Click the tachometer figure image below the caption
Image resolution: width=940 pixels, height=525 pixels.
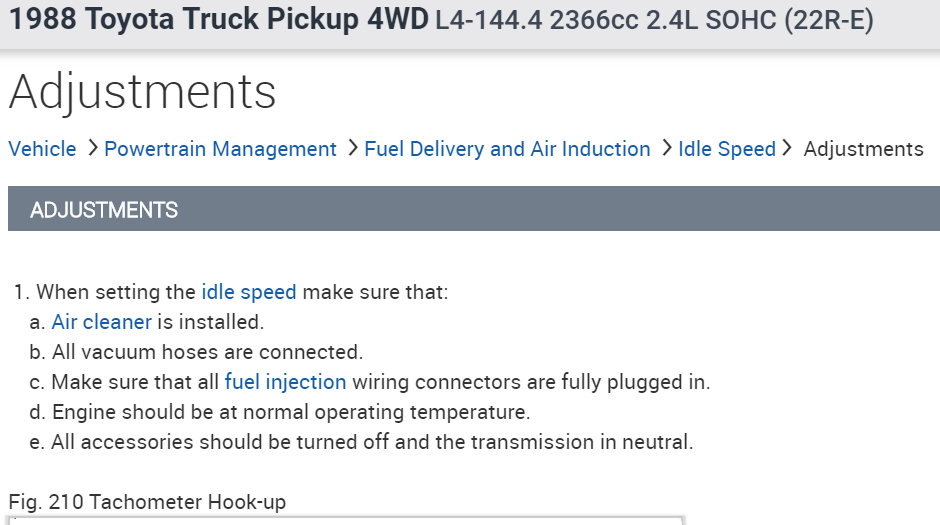[345, 520]
